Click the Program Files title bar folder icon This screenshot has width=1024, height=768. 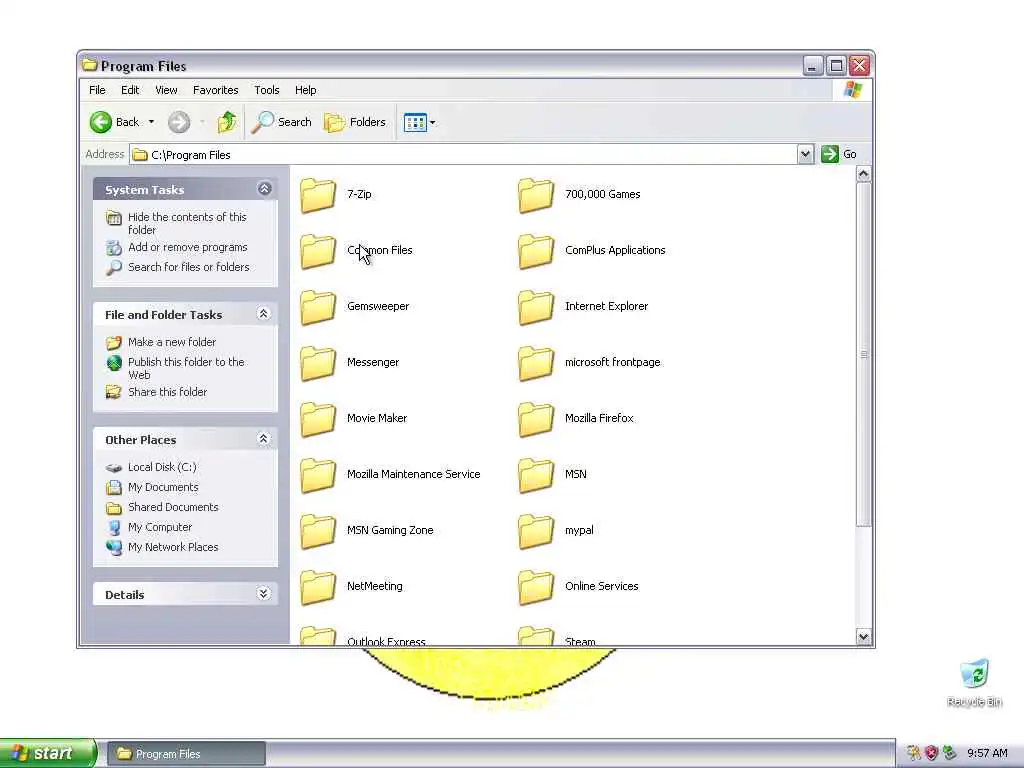coord(89,65)
